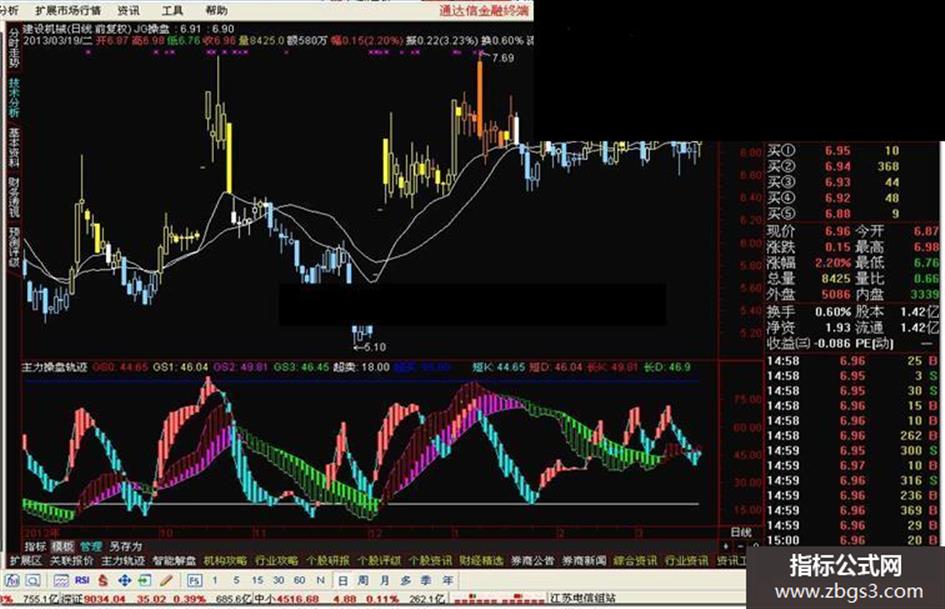This screenshot has height=609, width=945.
Task: Click the 7.69 high price label on chart
Action: point(503,58)
